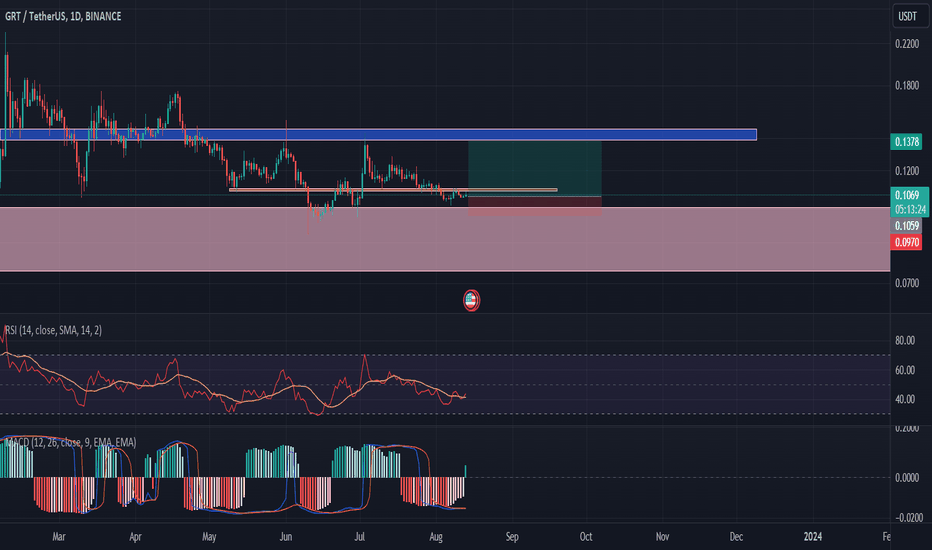Click the -0.0200 MACD scale label
The image size is (932, 550).
(908, 518)
